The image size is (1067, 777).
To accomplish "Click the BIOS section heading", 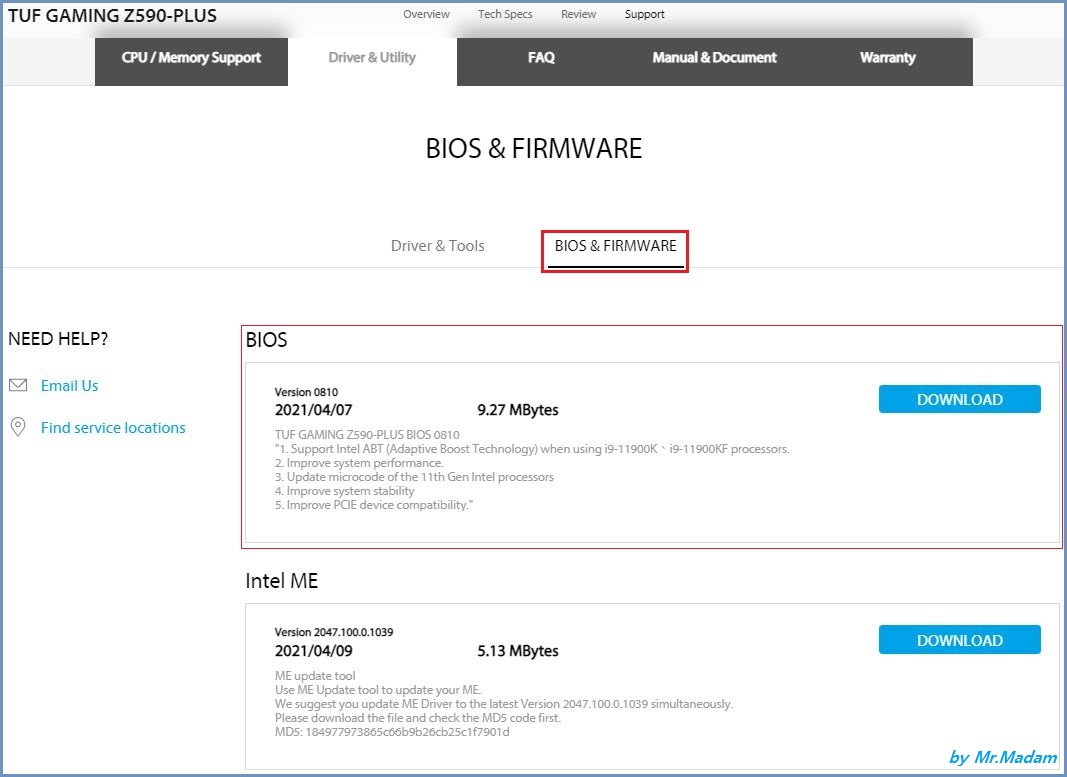I will (266, 340).
